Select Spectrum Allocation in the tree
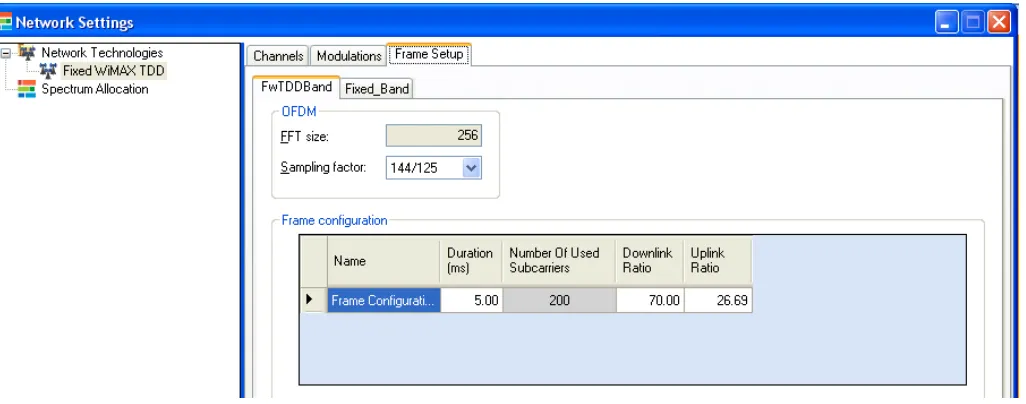 95,89
